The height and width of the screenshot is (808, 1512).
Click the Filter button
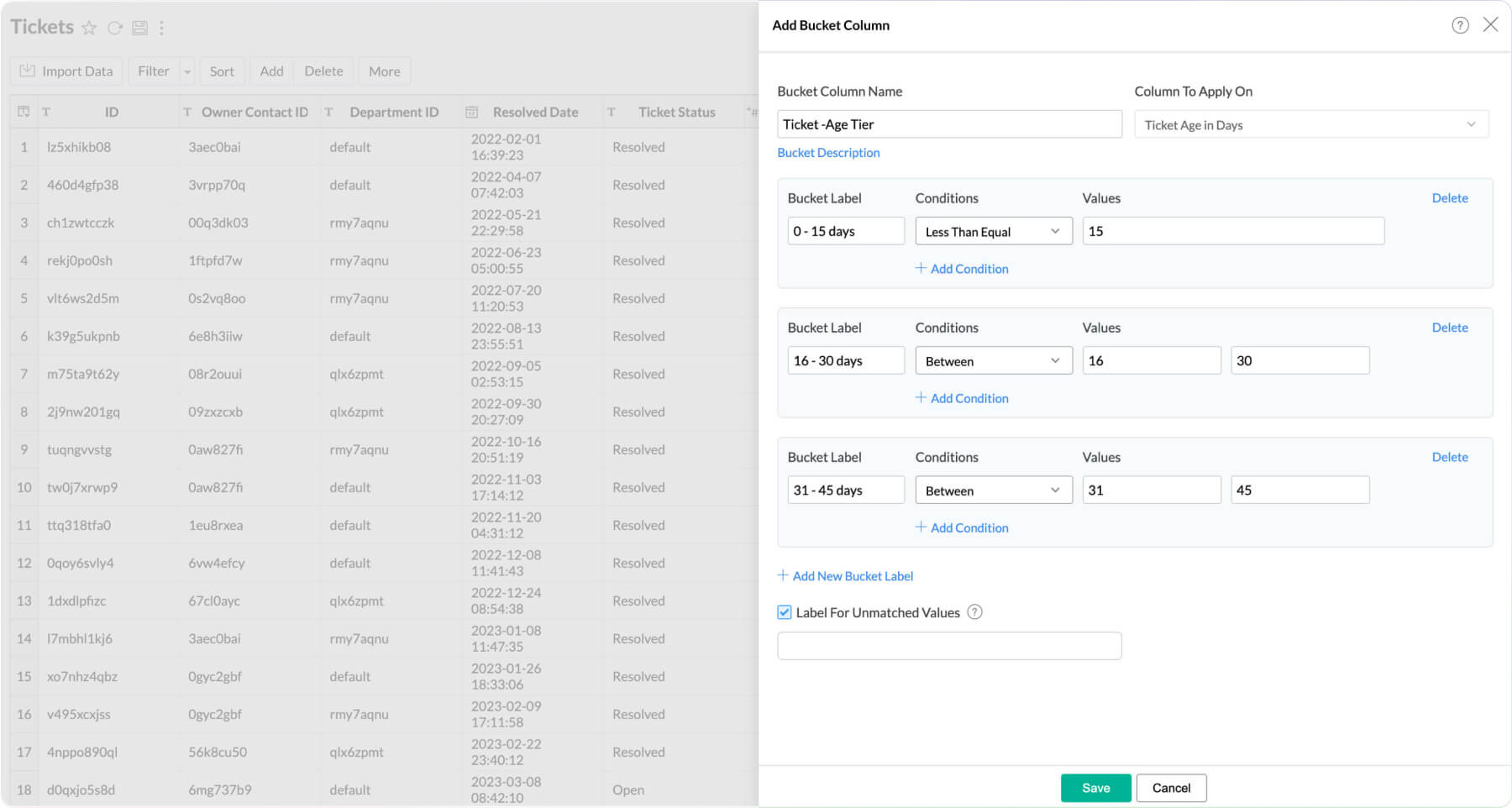(154, 71)
